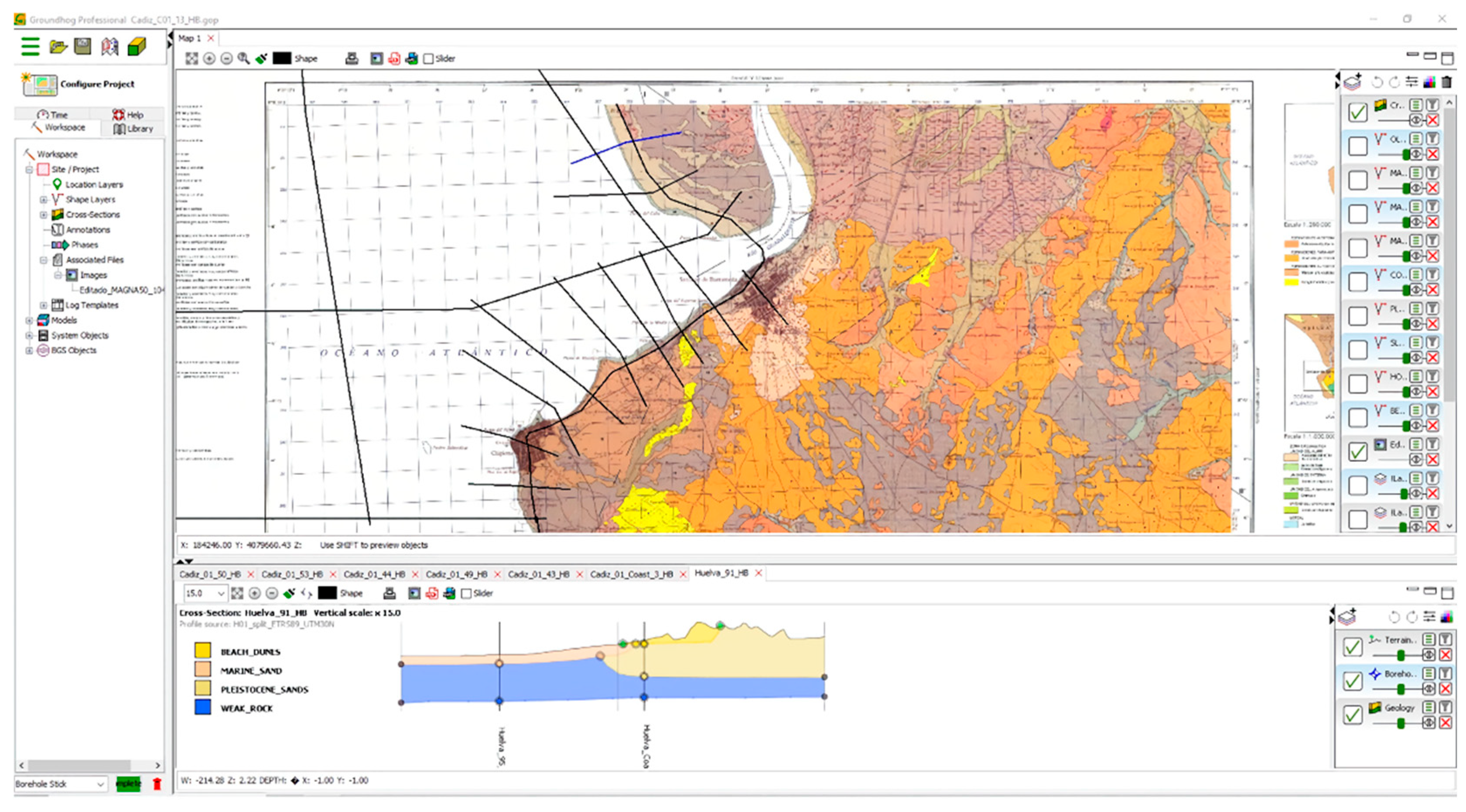Screen dimensions: 1466x812
Task: Open the vertical scale 15.0 dropdown
Action: 220,594
